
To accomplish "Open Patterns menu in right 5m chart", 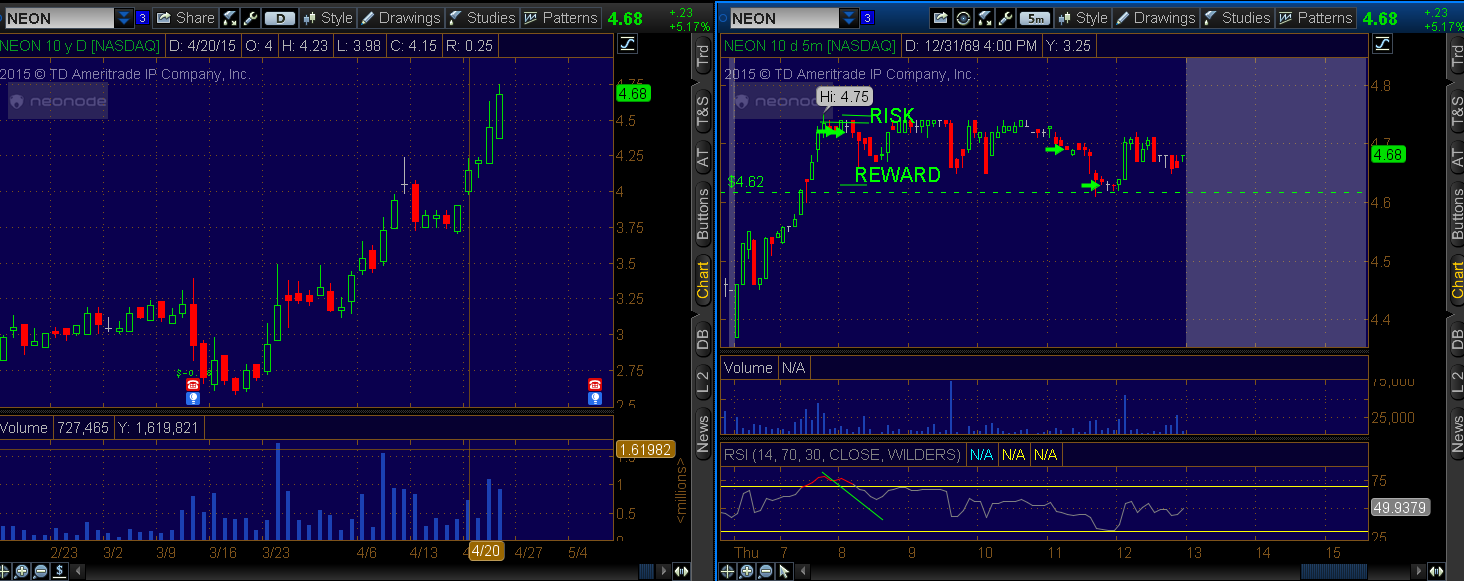I will tap(1315, 18).
